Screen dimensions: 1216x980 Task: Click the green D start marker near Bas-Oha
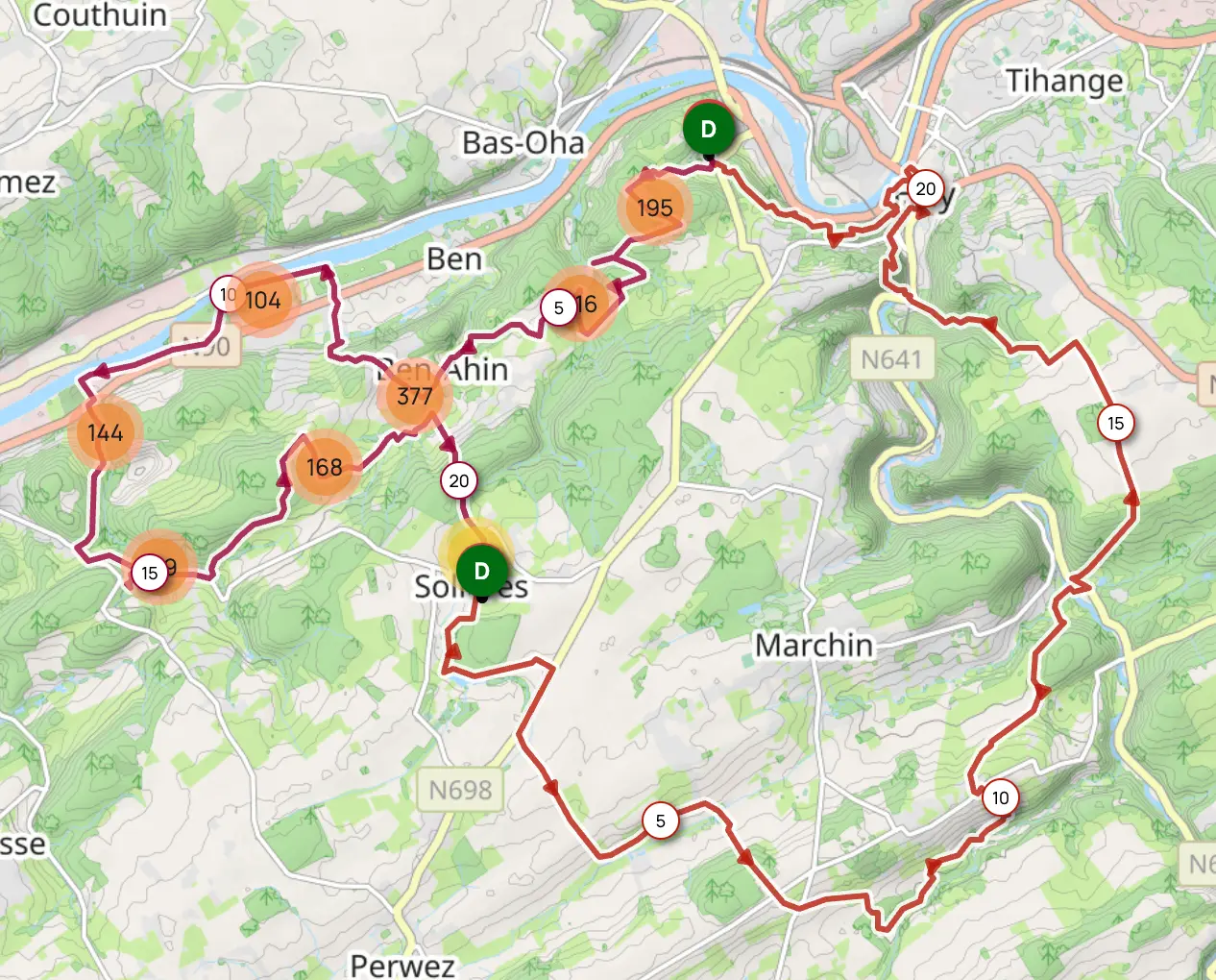(x=709, y=129)
